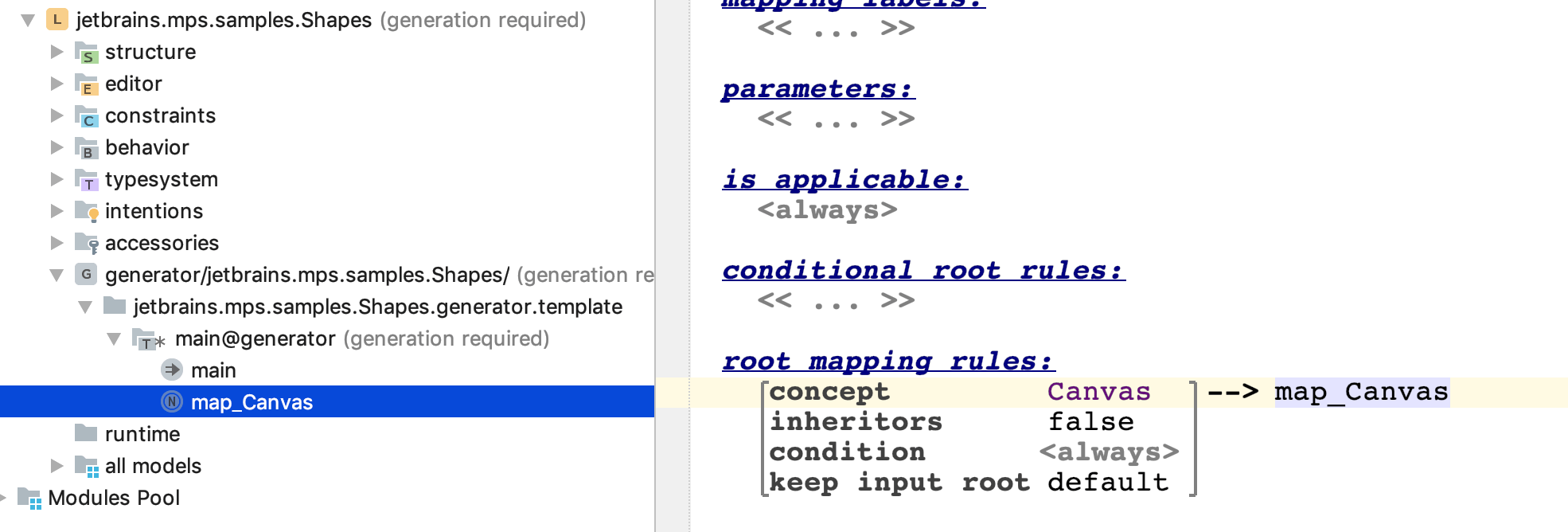Click the --> arrow in the mapping rule
1568x532 pixels.
tap(1233, 392)
